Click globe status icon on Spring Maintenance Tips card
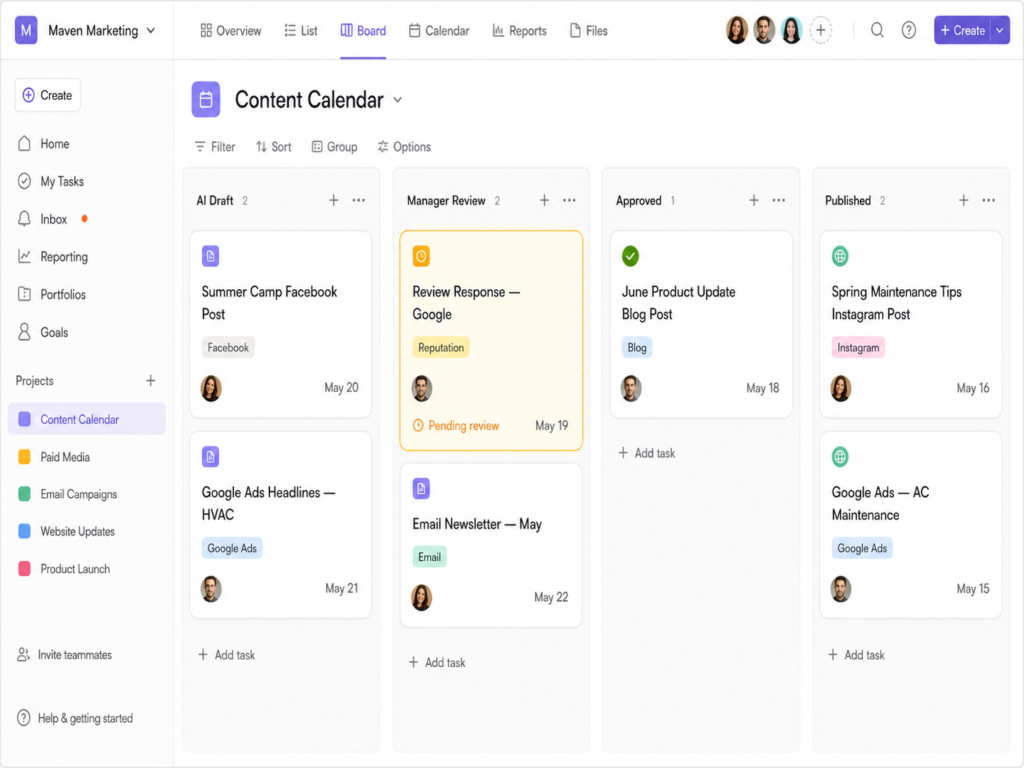The height and width of the screenshot is (768, 1024). pyautogui.click(x=840, y=256)
